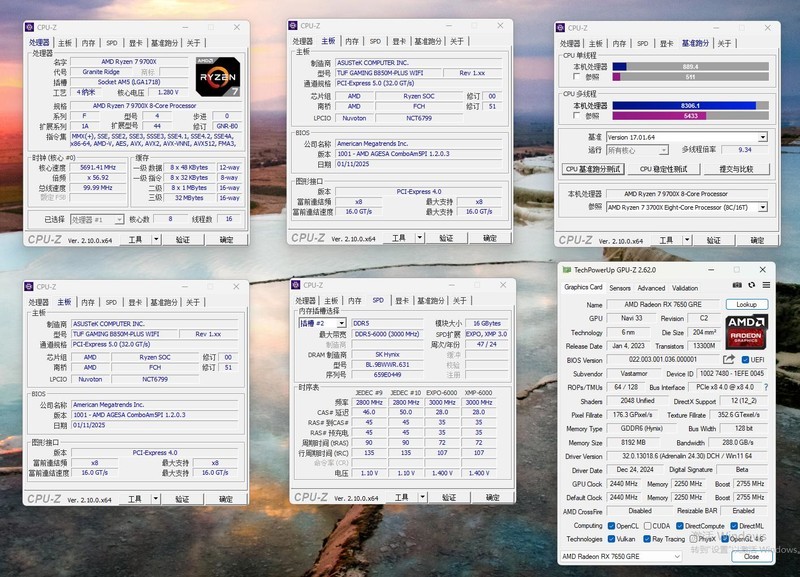800x577 pixels.
Task: Toggle the UEFI checkbox next to BIOS Version
Action: tap(744, 360)
